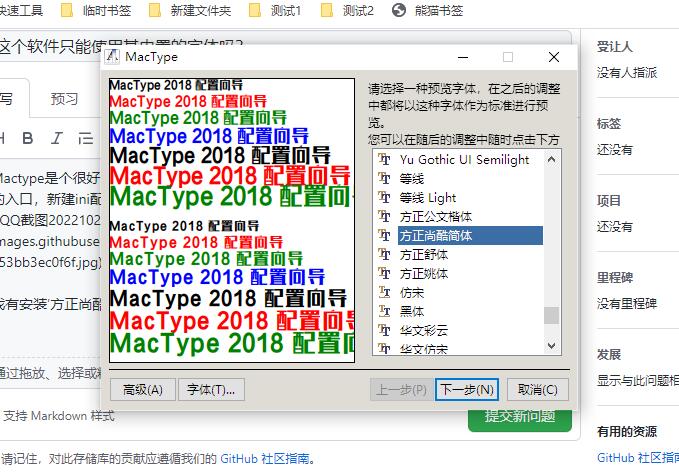
Task: Click font icon beside 方正姚体
Action: pos(384,273)
